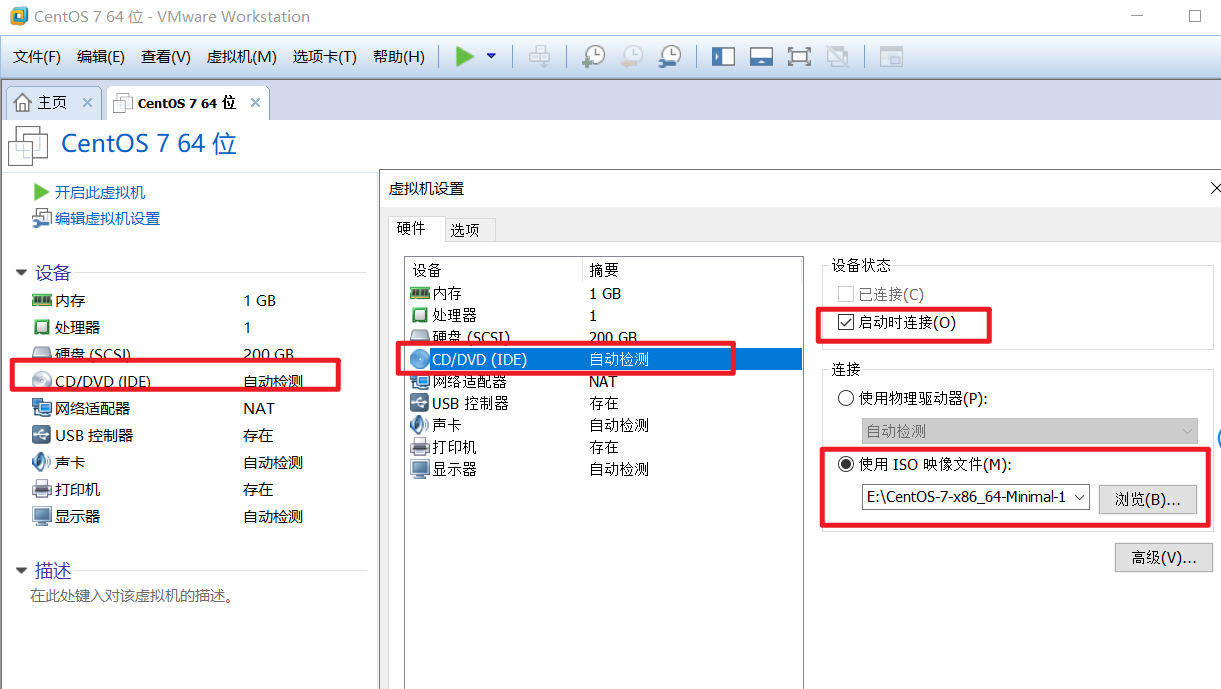Screen dimensions: 1221x689
Task: Toggle the 启动时连接(O) checkbox
Action: [846, 323]
